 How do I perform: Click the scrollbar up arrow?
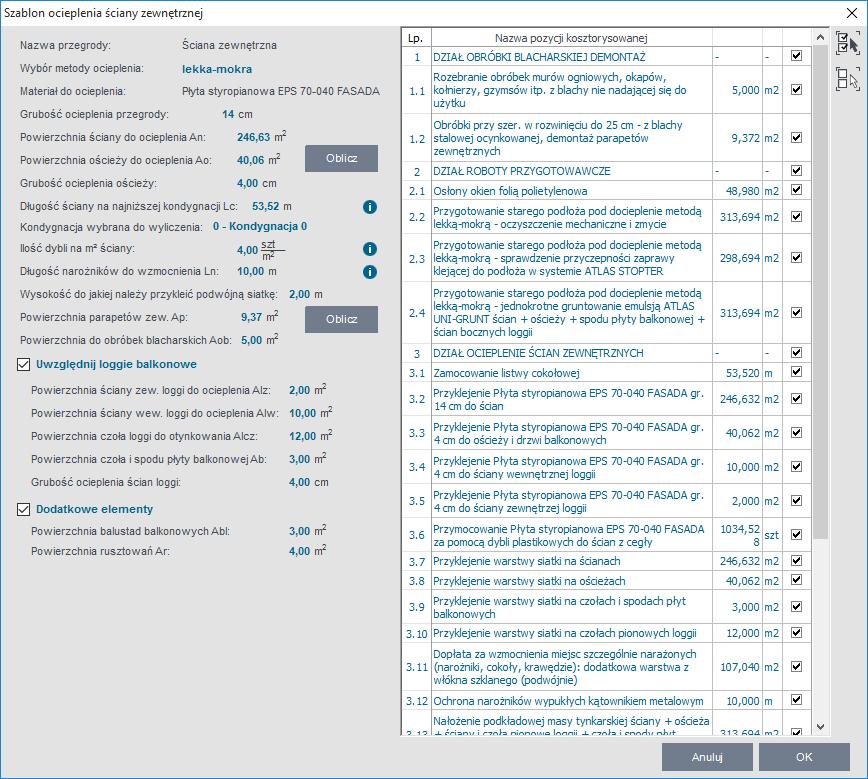pos(820,38)
